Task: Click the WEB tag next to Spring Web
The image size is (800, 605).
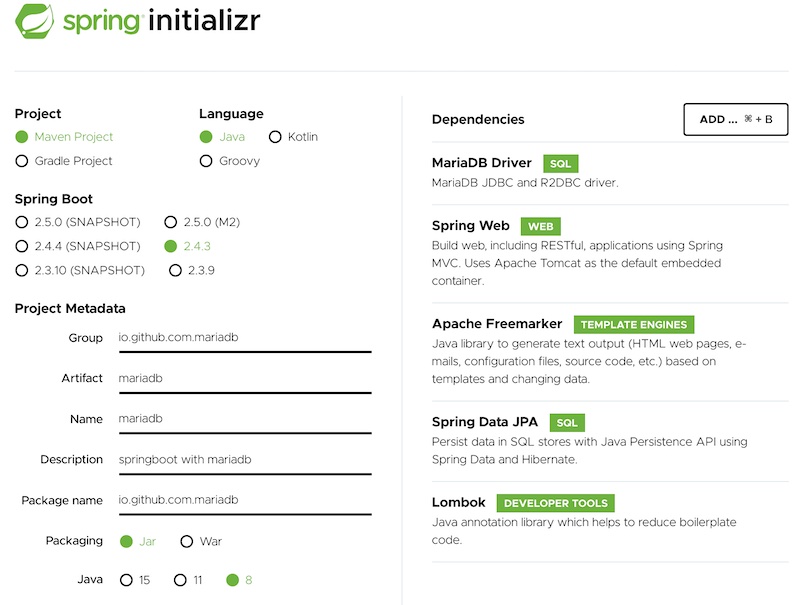Action: (x=541, y=226)
